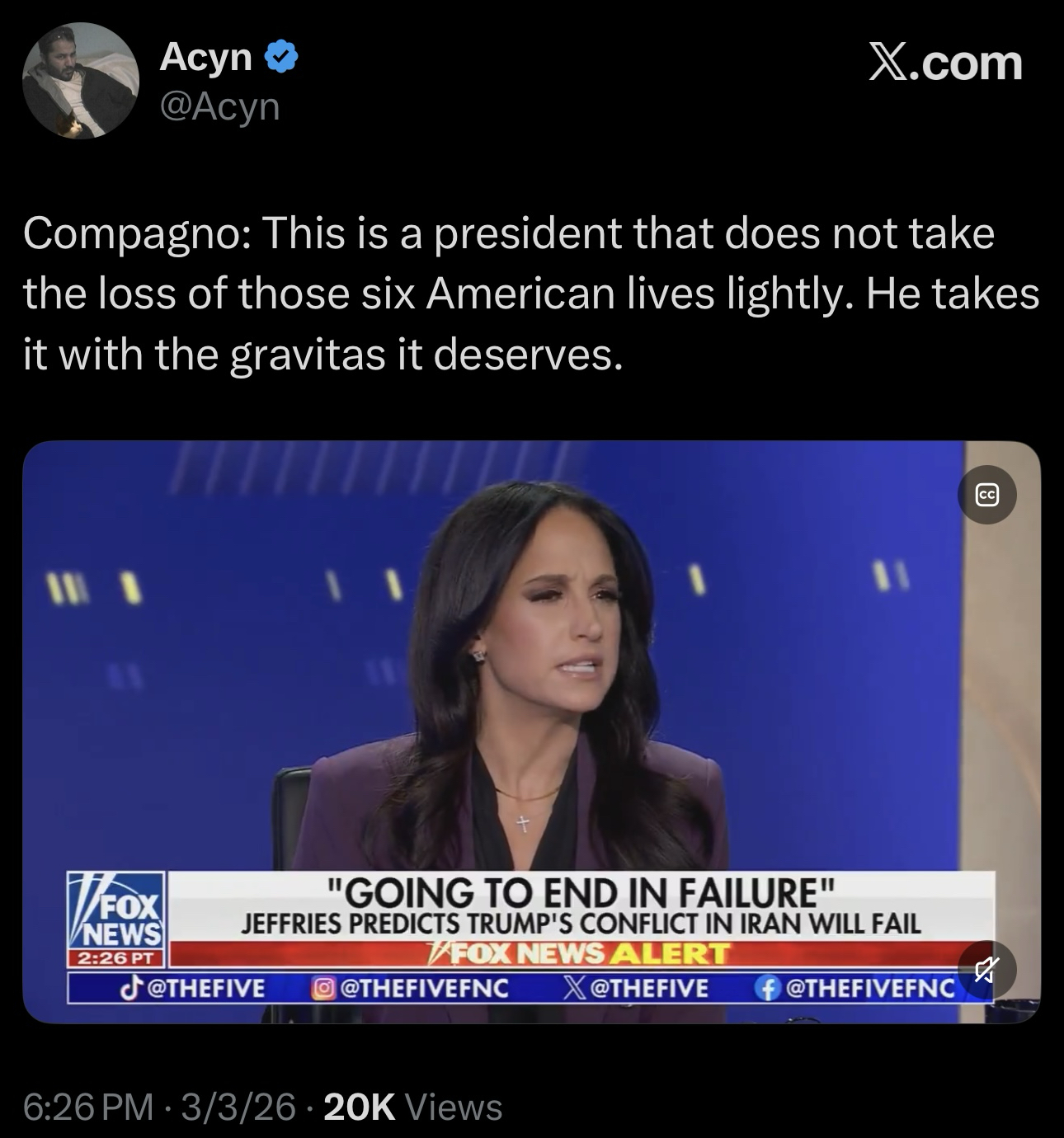This screenshot has height=1138, width=1064.
Task: Click the X.com logo text
Action: (945, 63)
